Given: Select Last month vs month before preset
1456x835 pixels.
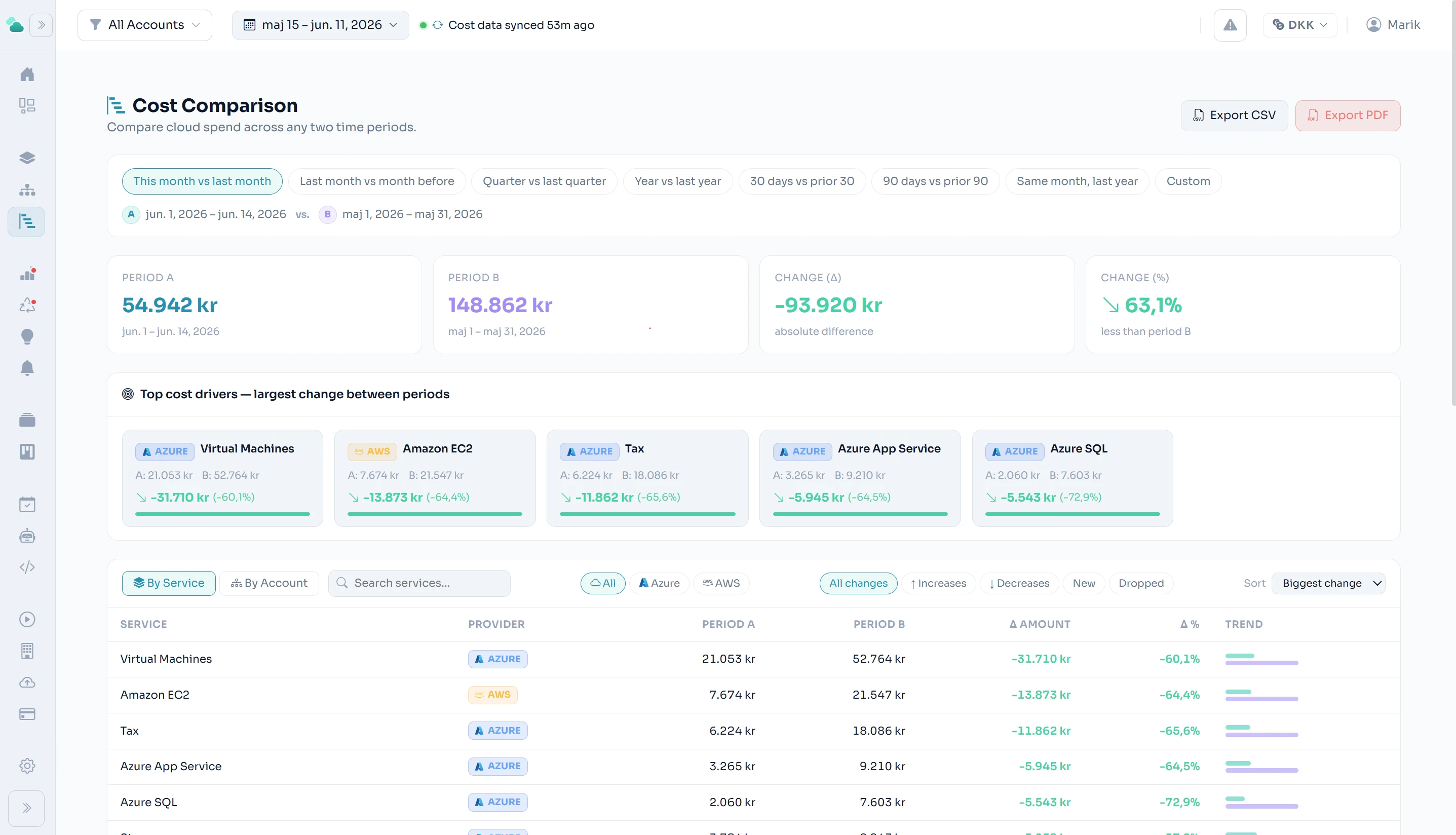Looking at the screenshot, I should point(376,181).
